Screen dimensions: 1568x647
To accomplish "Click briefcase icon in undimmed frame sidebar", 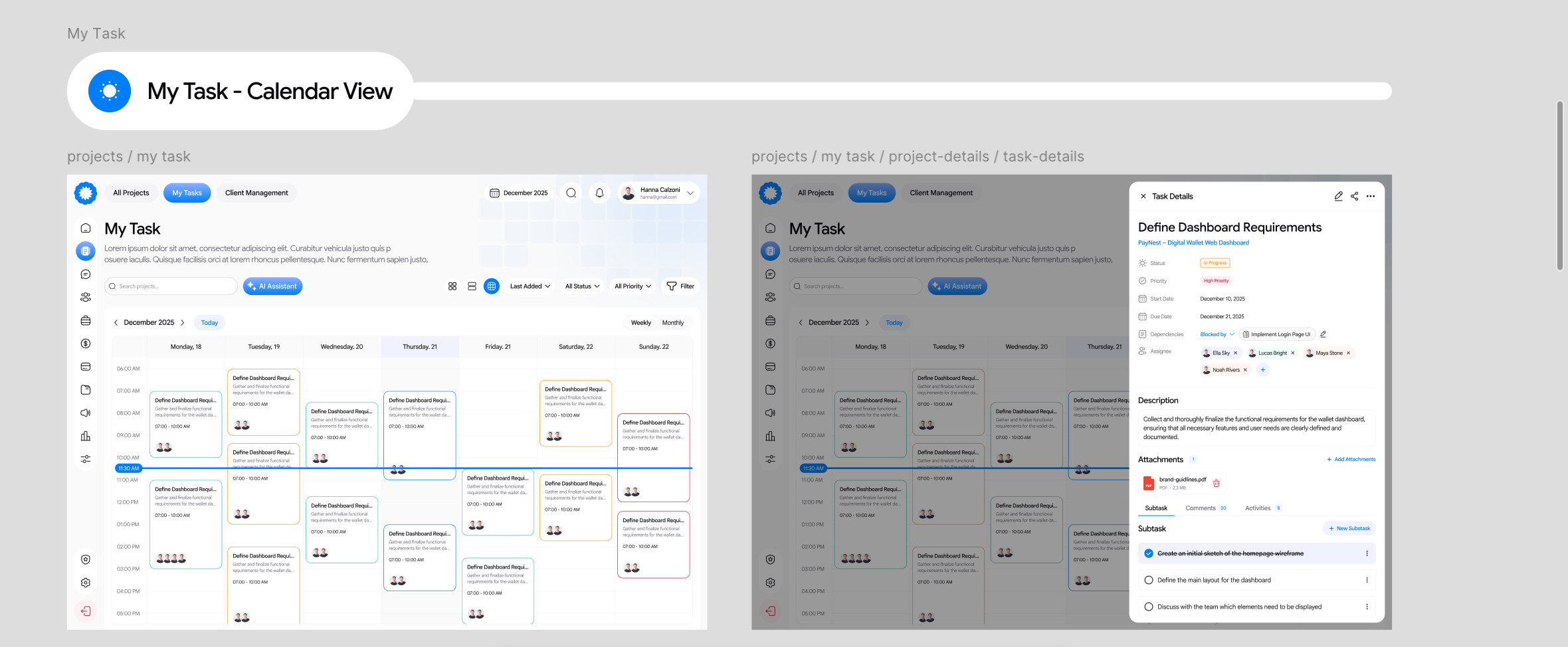I will 86,321.
